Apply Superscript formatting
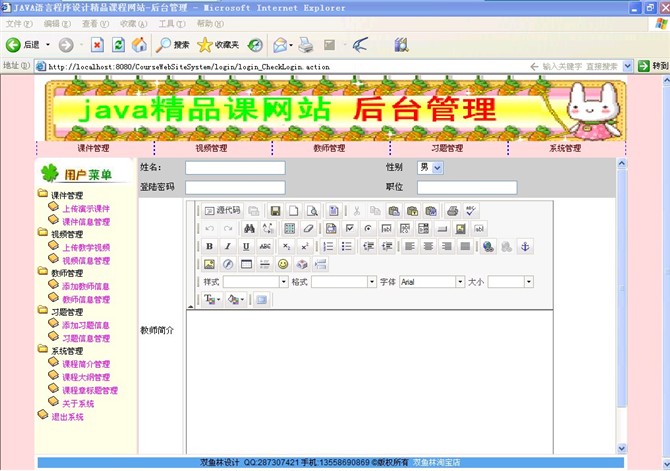 click(x=305, y=247)
